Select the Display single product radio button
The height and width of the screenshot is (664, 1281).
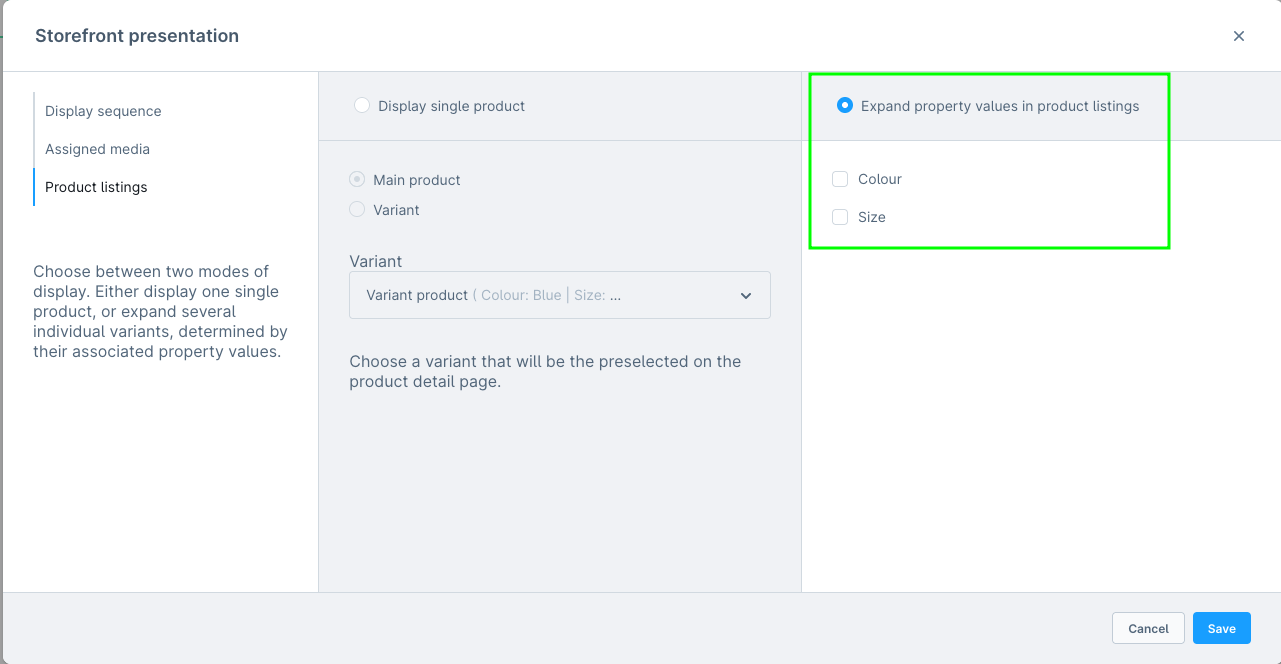[x=362, y=106]
